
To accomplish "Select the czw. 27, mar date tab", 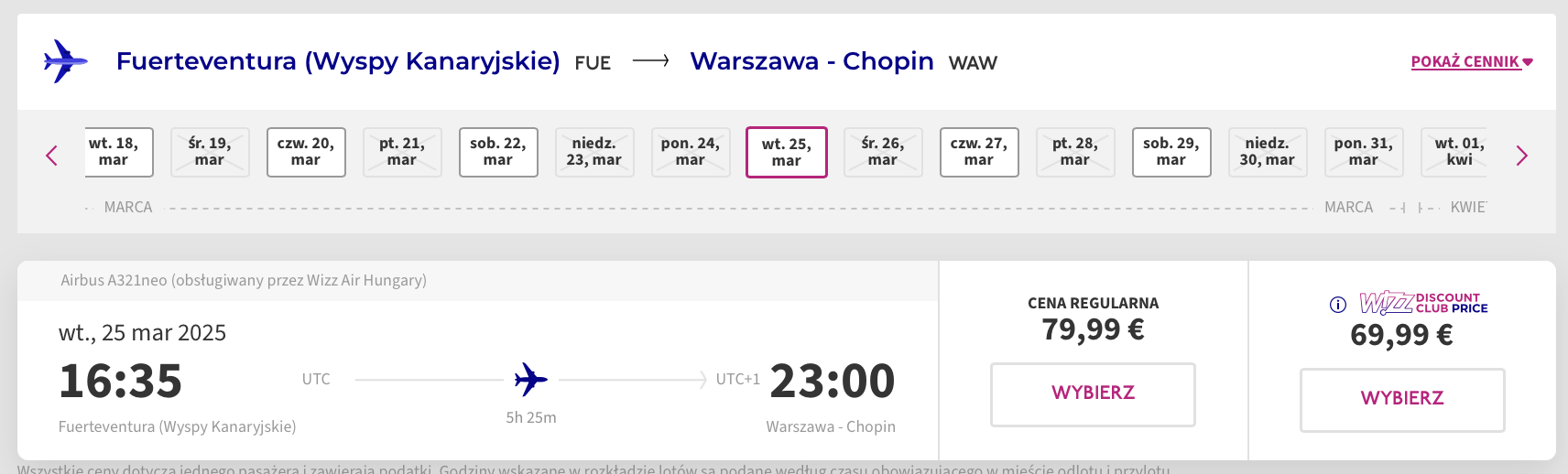I will (x=979, y=152).
